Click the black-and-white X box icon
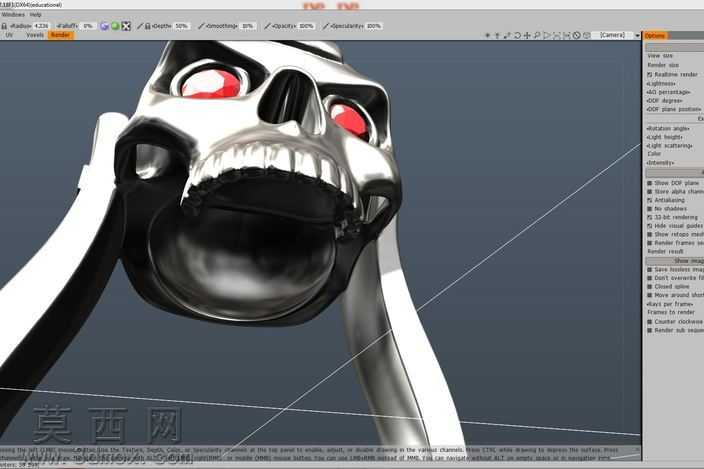Viewport: 704px width, 469px height. pos(126,26)
